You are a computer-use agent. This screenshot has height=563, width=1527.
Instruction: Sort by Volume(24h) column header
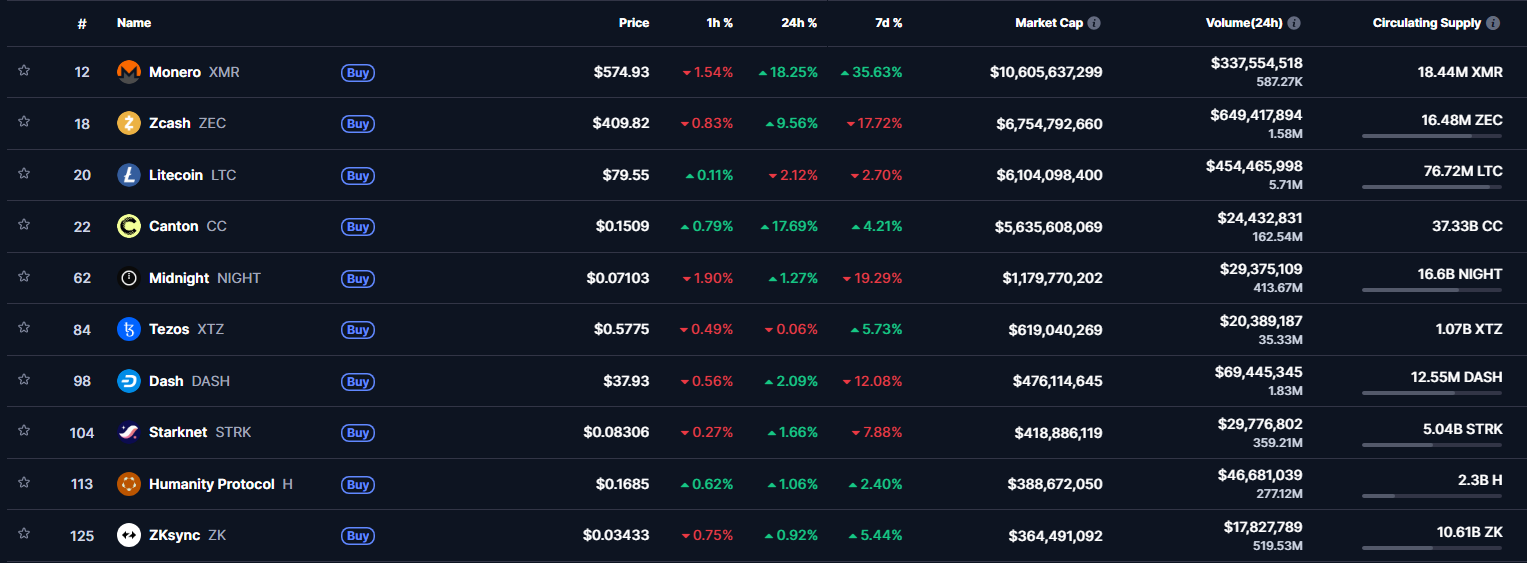(x=1245, y=23)
